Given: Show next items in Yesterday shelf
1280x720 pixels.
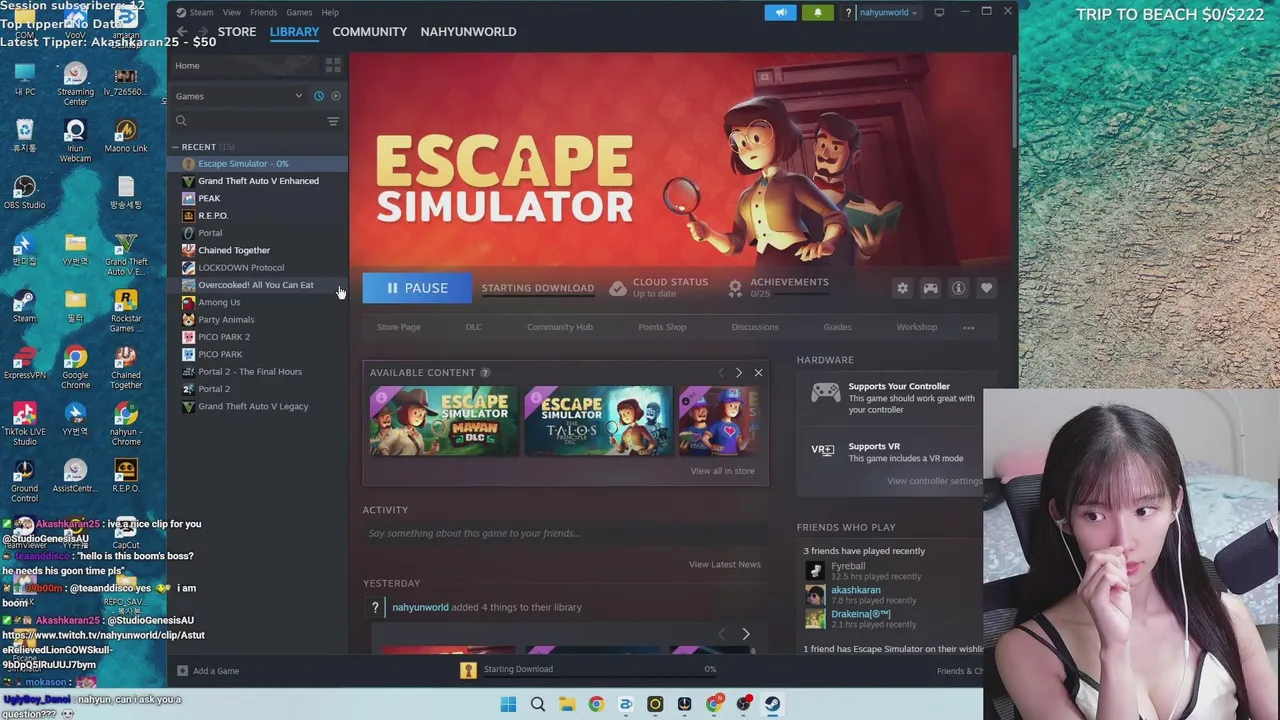Looking at the screenshot, I should point(745,634).
